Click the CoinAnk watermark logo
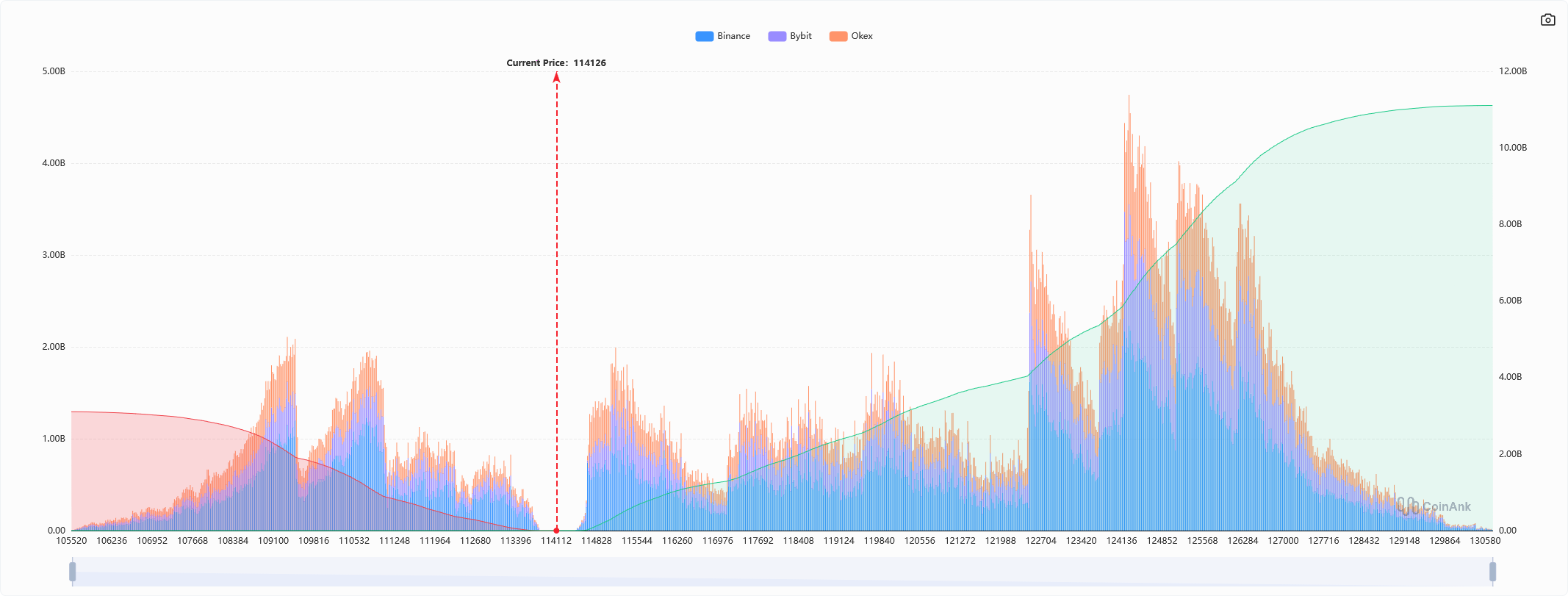This screenshot has width=1568, height=596. click(1434, 506)
